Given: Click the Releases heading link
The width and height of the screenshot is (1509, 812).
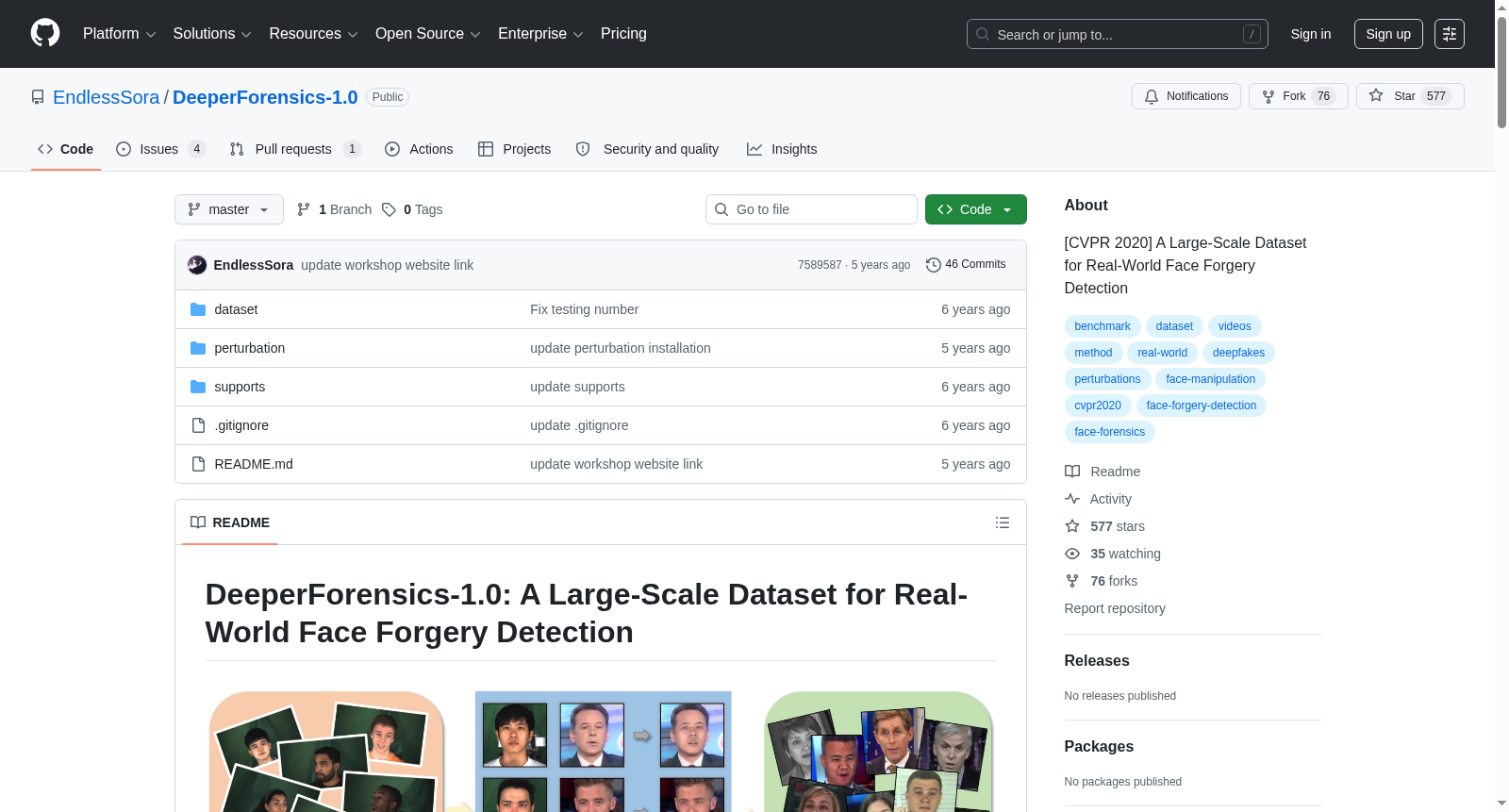Looking at the screenshot, I should pyautogui.click(x=1097, y=661).
